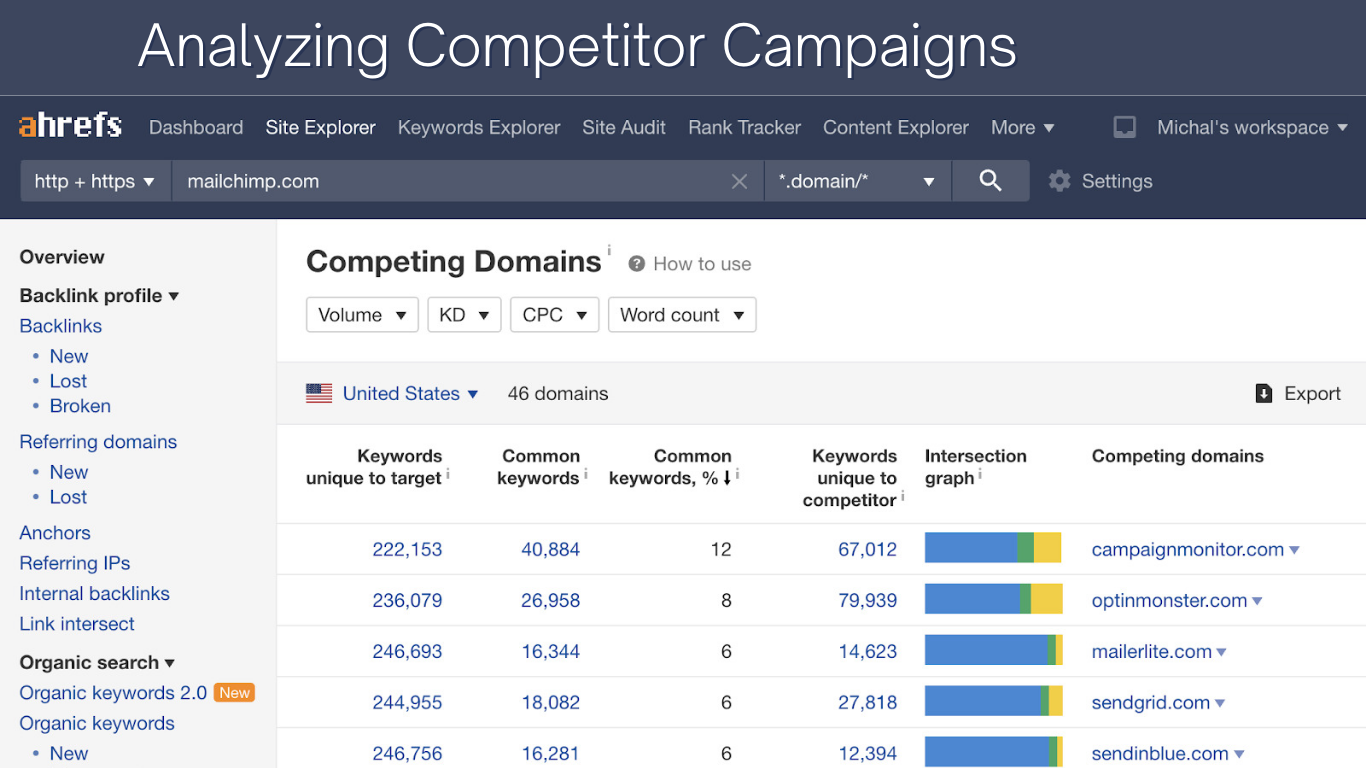This screenshot has height=768, width=1366.
Task: Open Referring IPs in sidebar
Action: (75, 563)
